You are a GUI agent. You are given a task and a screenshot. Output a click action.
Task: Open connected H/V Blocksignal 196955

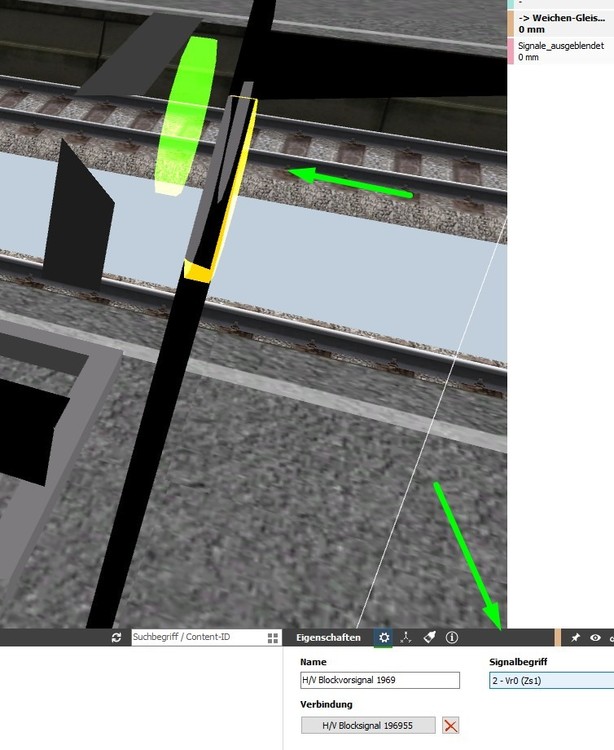click(368, 725)
